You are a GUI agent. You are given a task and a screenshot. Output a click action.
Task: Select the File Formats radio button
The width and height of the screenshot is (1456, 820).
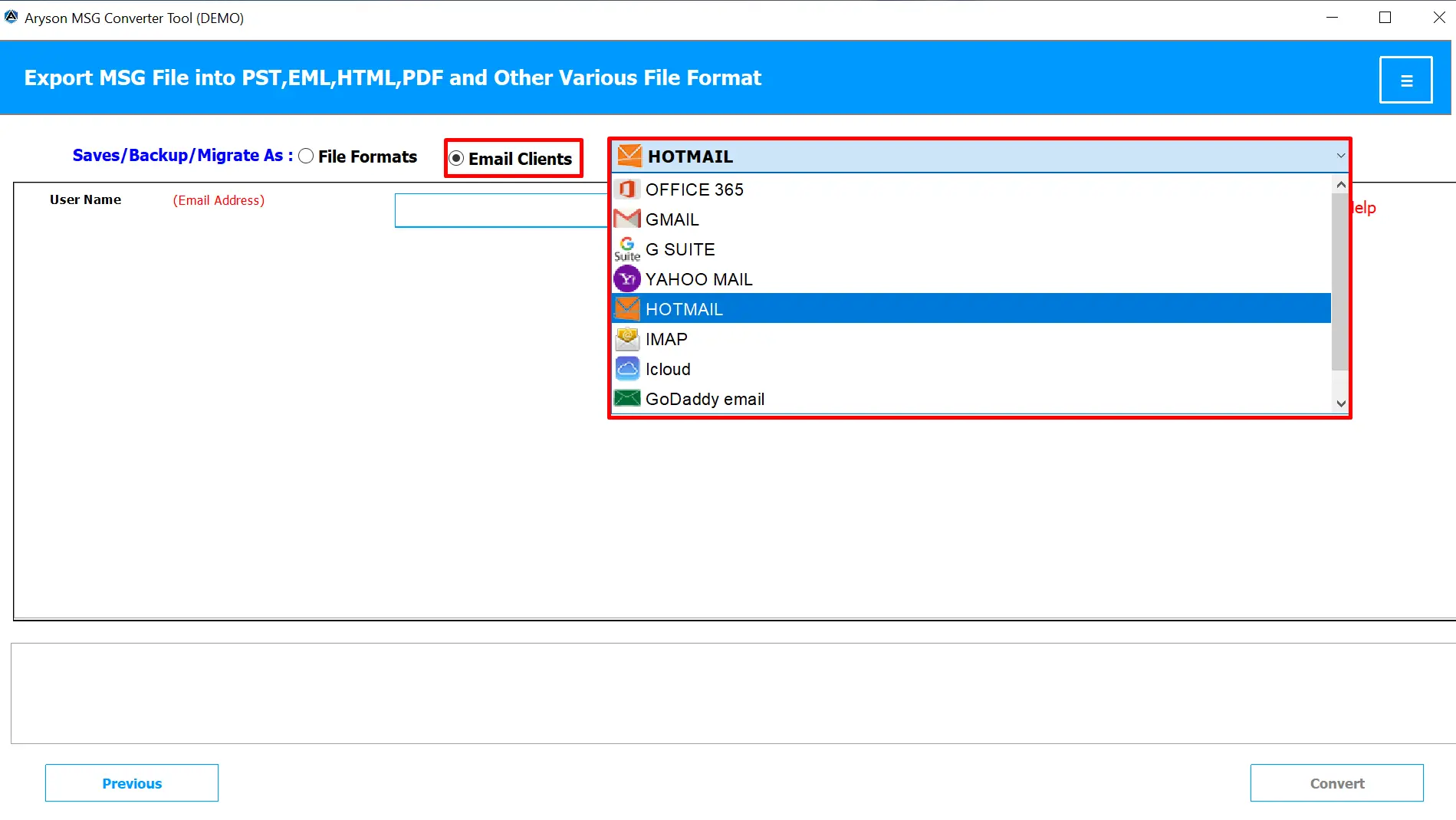[x=306, y=156]
